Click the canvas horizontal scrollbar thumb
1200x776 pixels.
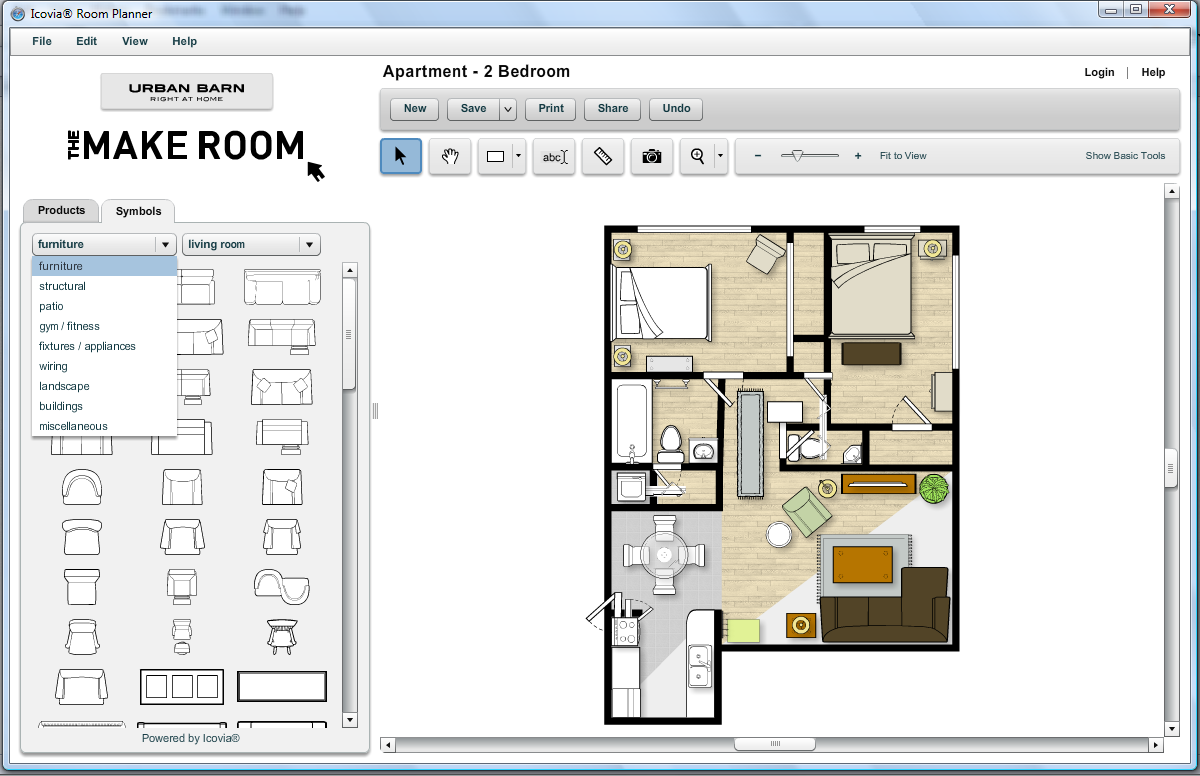pyautogui.click(x=774, y=745)
